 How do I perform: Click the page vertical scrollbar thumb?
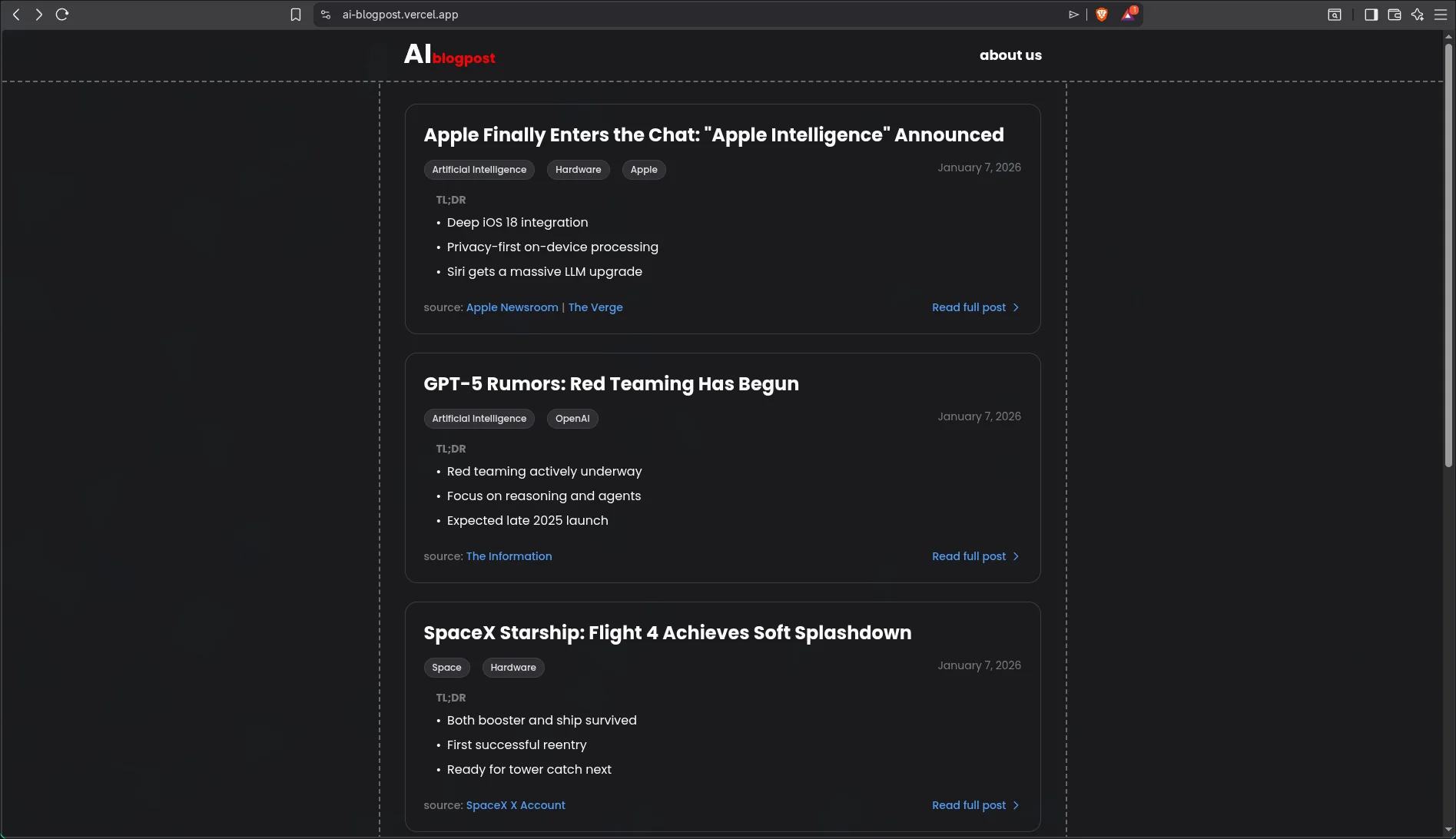[x=1448, y=254]
